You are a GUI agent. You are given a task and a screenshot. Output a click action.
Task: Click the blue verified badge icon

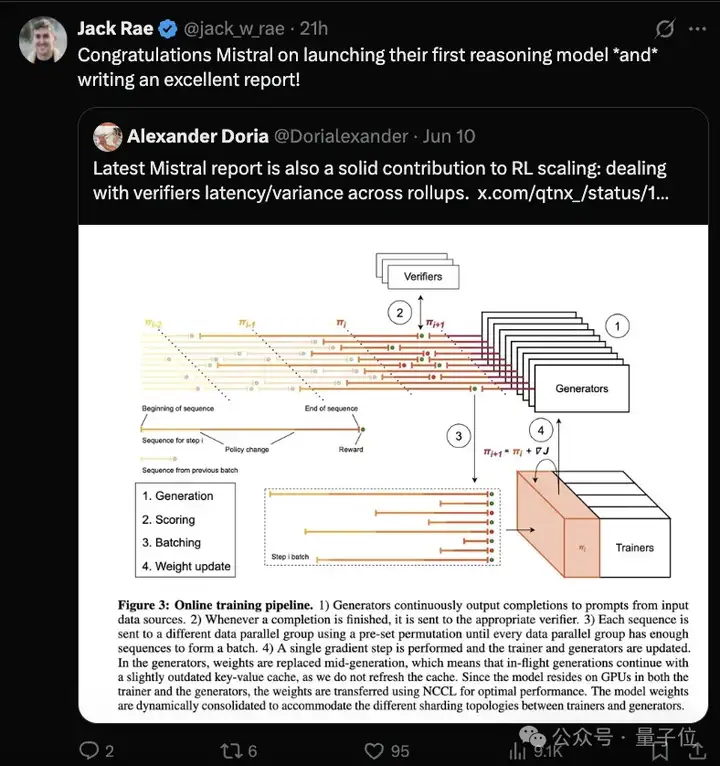click(168, 29)
